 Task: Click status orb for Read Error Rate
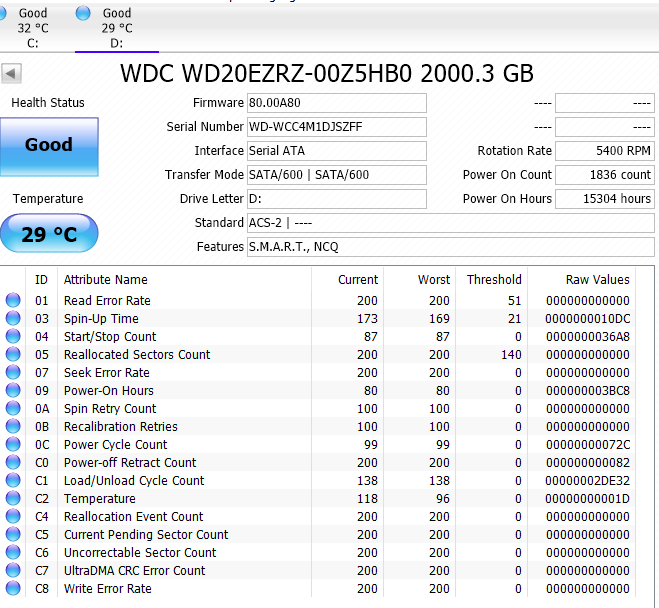[x=13, y=300]
